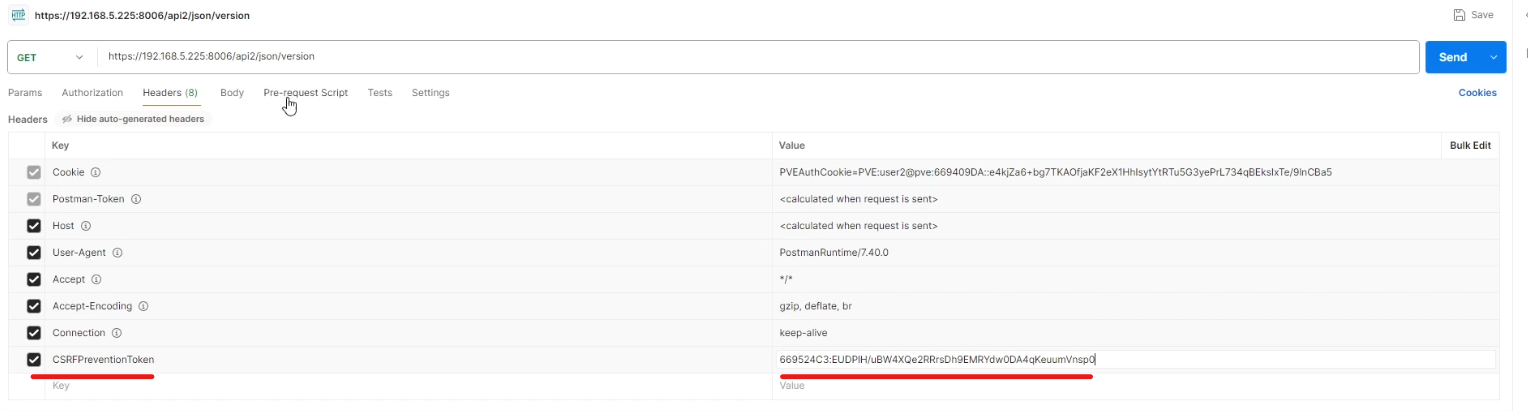Click the info icon beside Host
1528x411 pixels.
[x=85, y=226]
